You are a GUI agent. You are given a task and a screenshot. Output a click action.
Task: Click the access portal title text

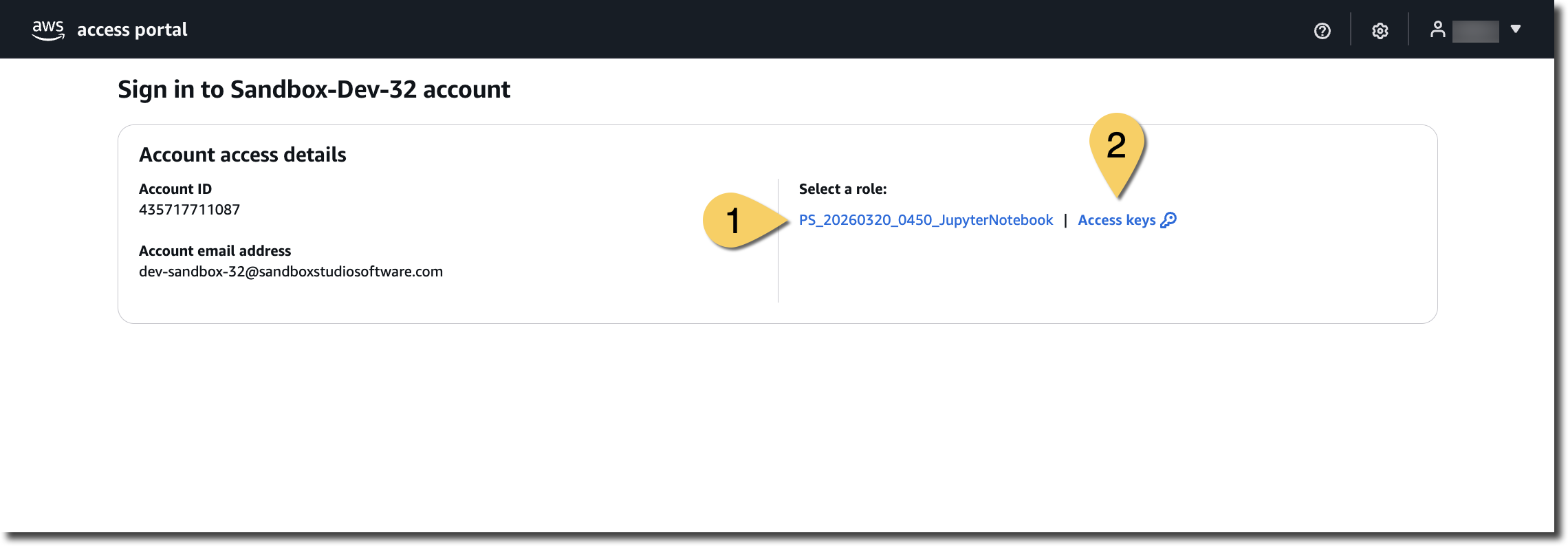(132, 30)
